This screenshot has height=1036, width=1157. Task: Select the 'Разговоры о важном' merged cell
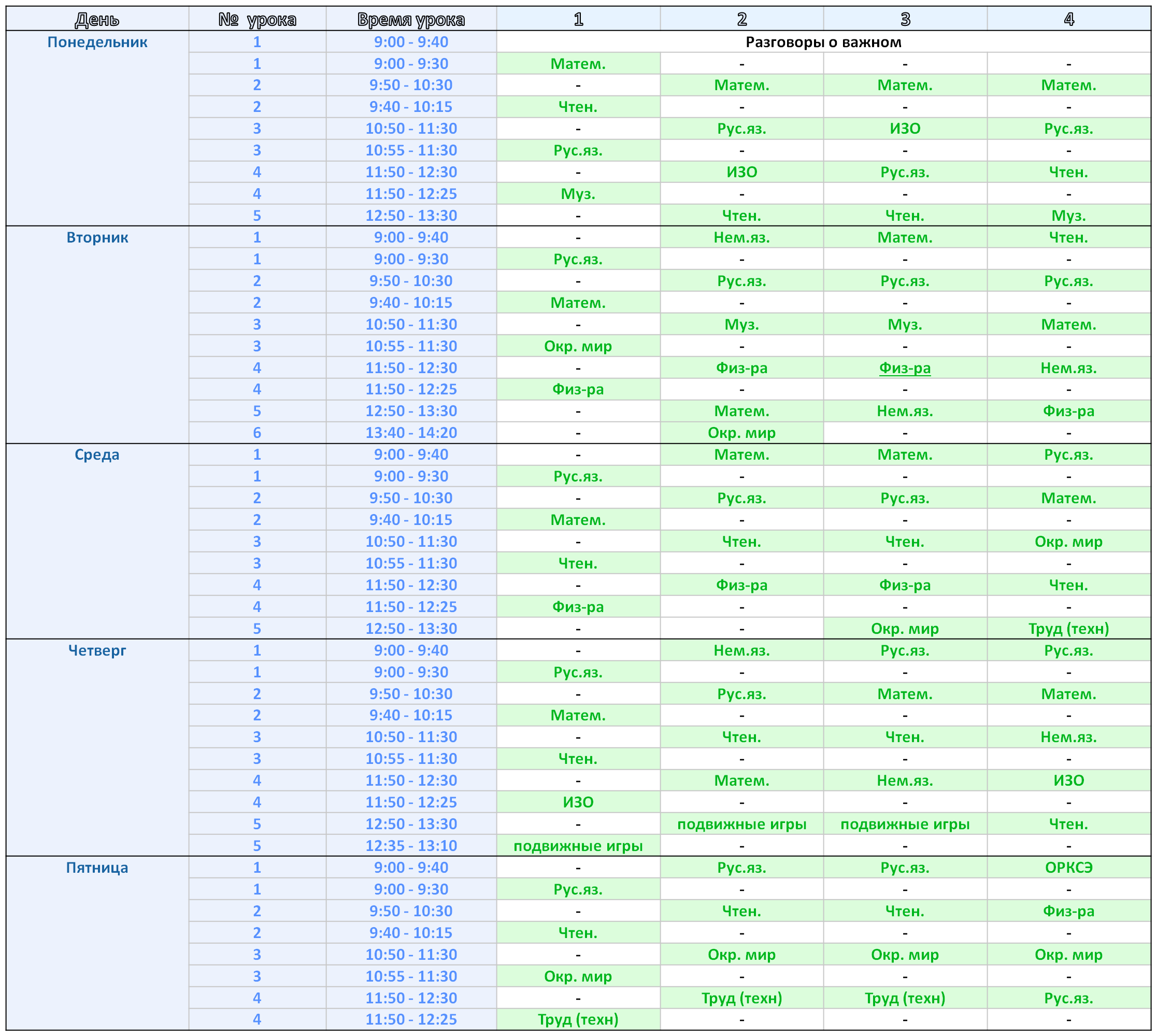pos(823,41)
